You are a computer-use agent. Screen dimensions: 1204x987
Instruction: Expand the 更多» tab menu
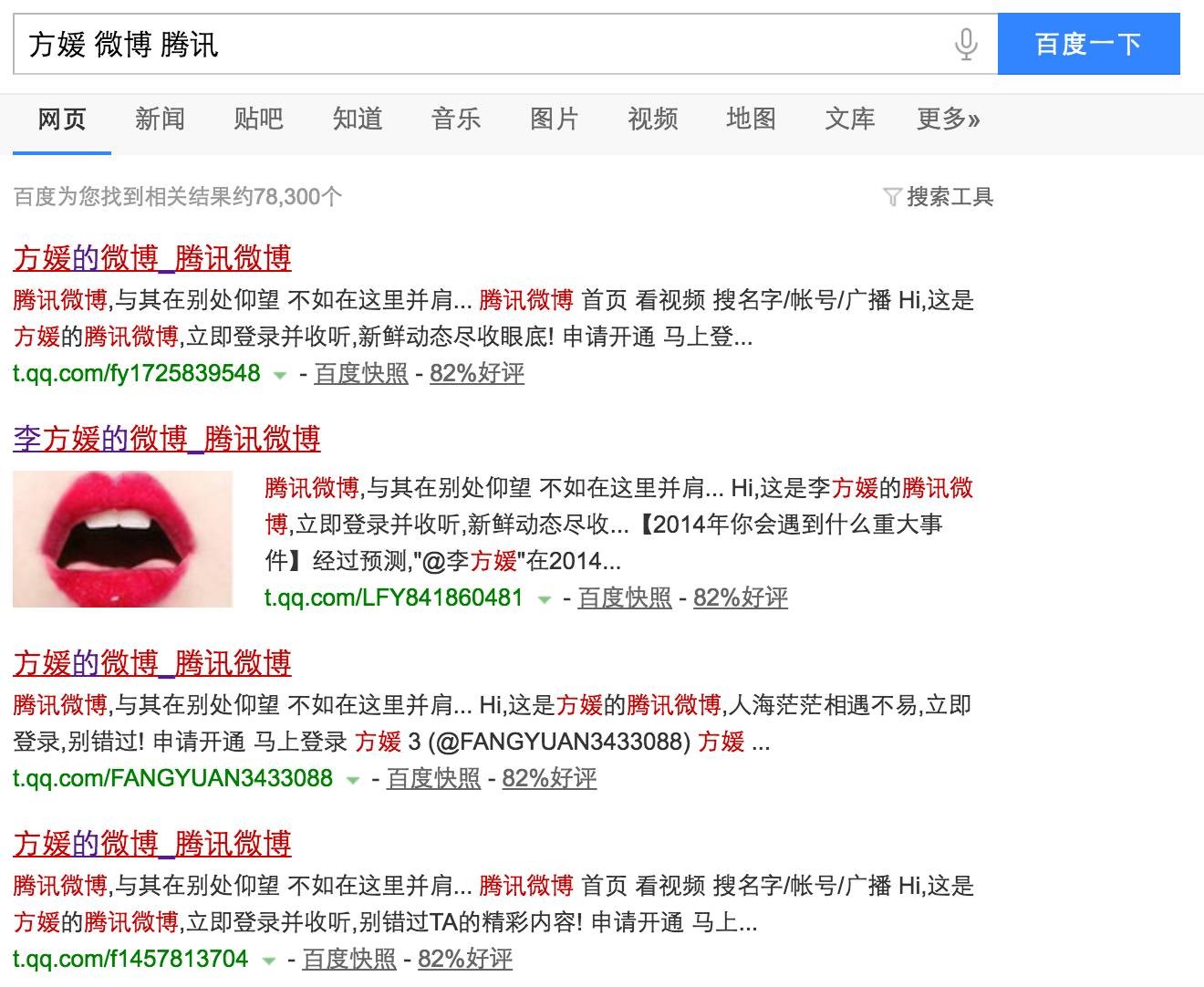pos(948,119)
